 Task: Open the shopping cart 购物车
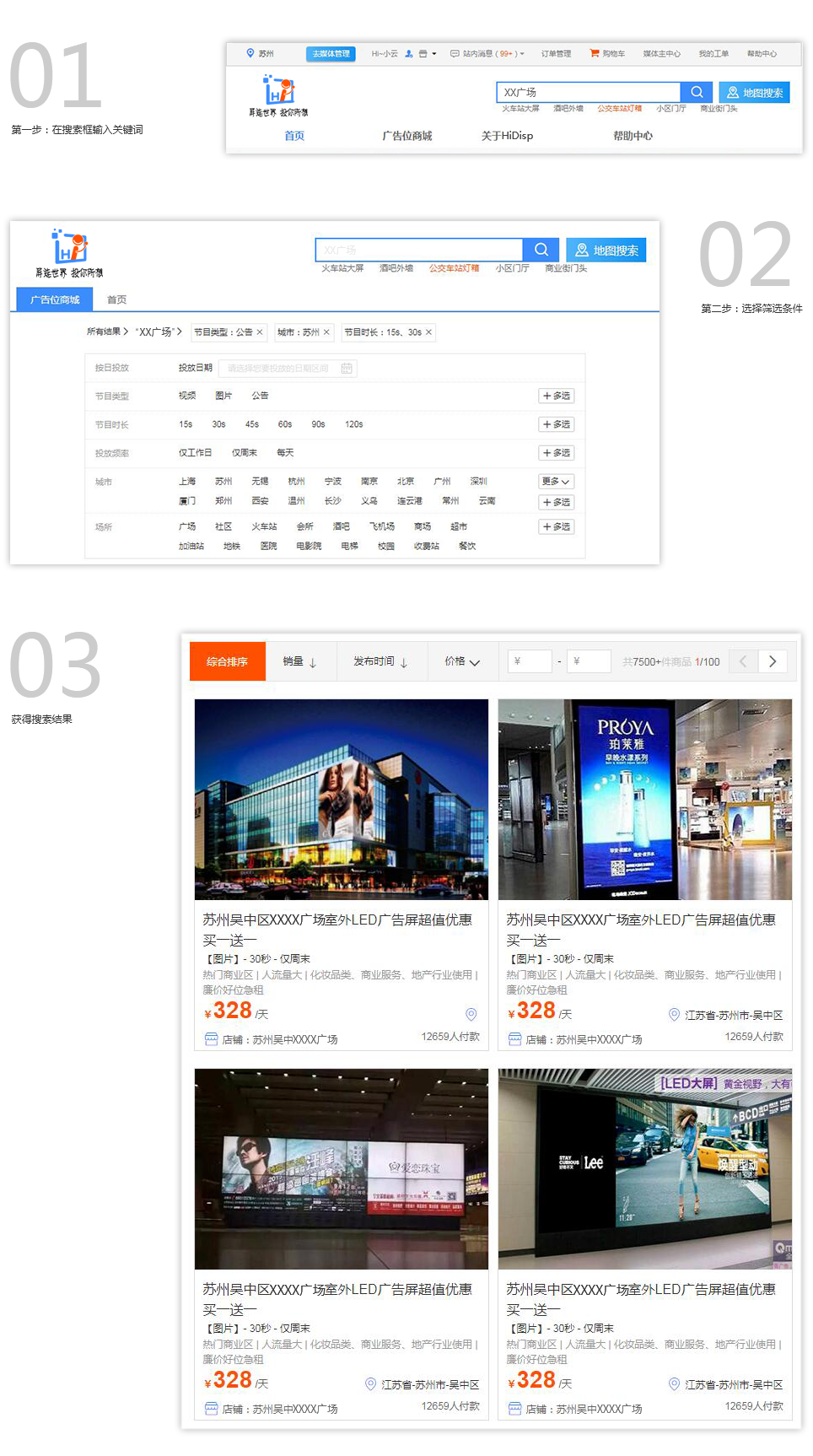point(607,53)
